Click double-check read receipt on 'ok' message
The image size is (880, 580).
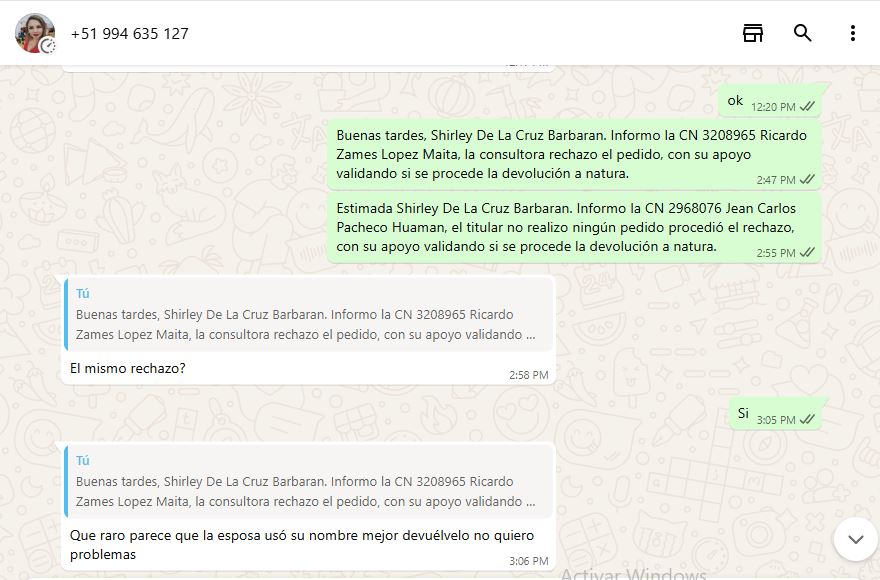pos(807,107)
